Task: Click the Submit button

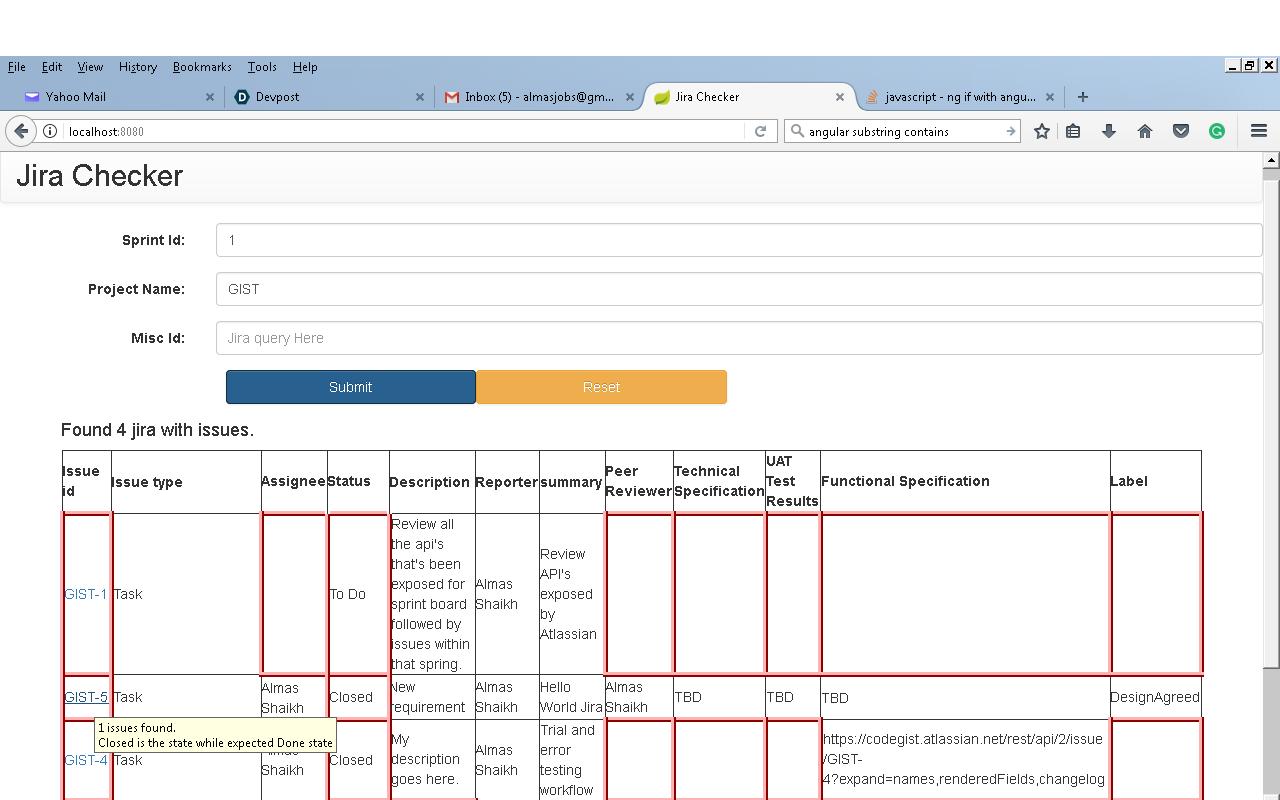Action: pos(351,387)
